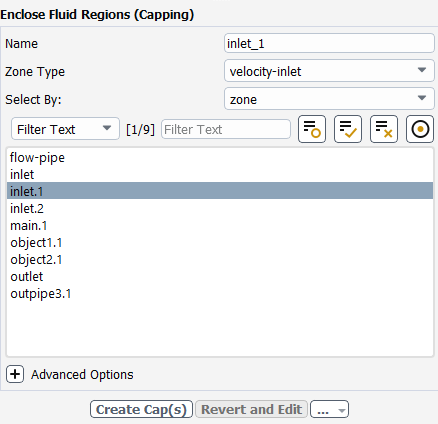Click the Filter Text search box

coord(226,129)
